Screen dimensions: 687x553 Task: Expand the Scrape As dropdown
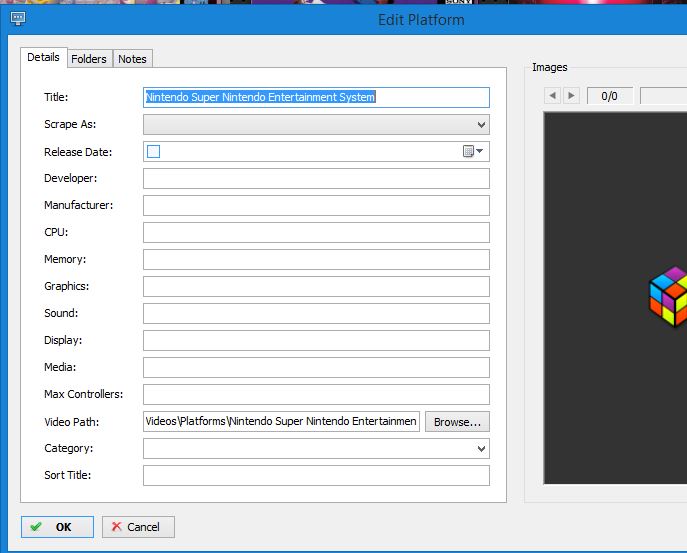[481, 125]
